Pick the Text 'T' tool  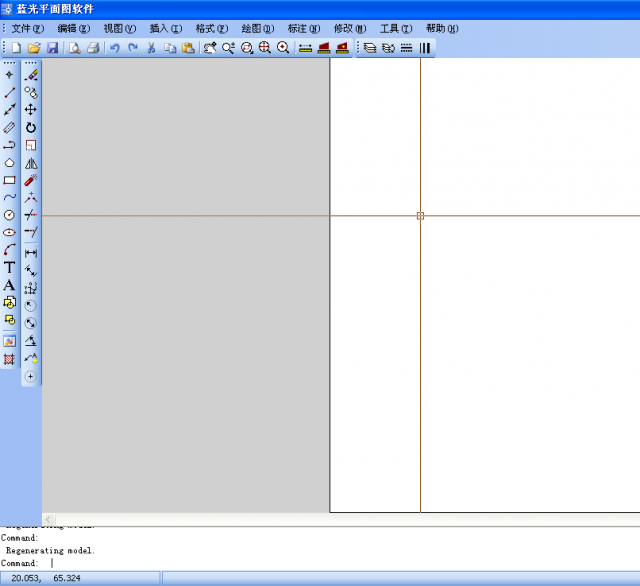(x=10, y=267)
